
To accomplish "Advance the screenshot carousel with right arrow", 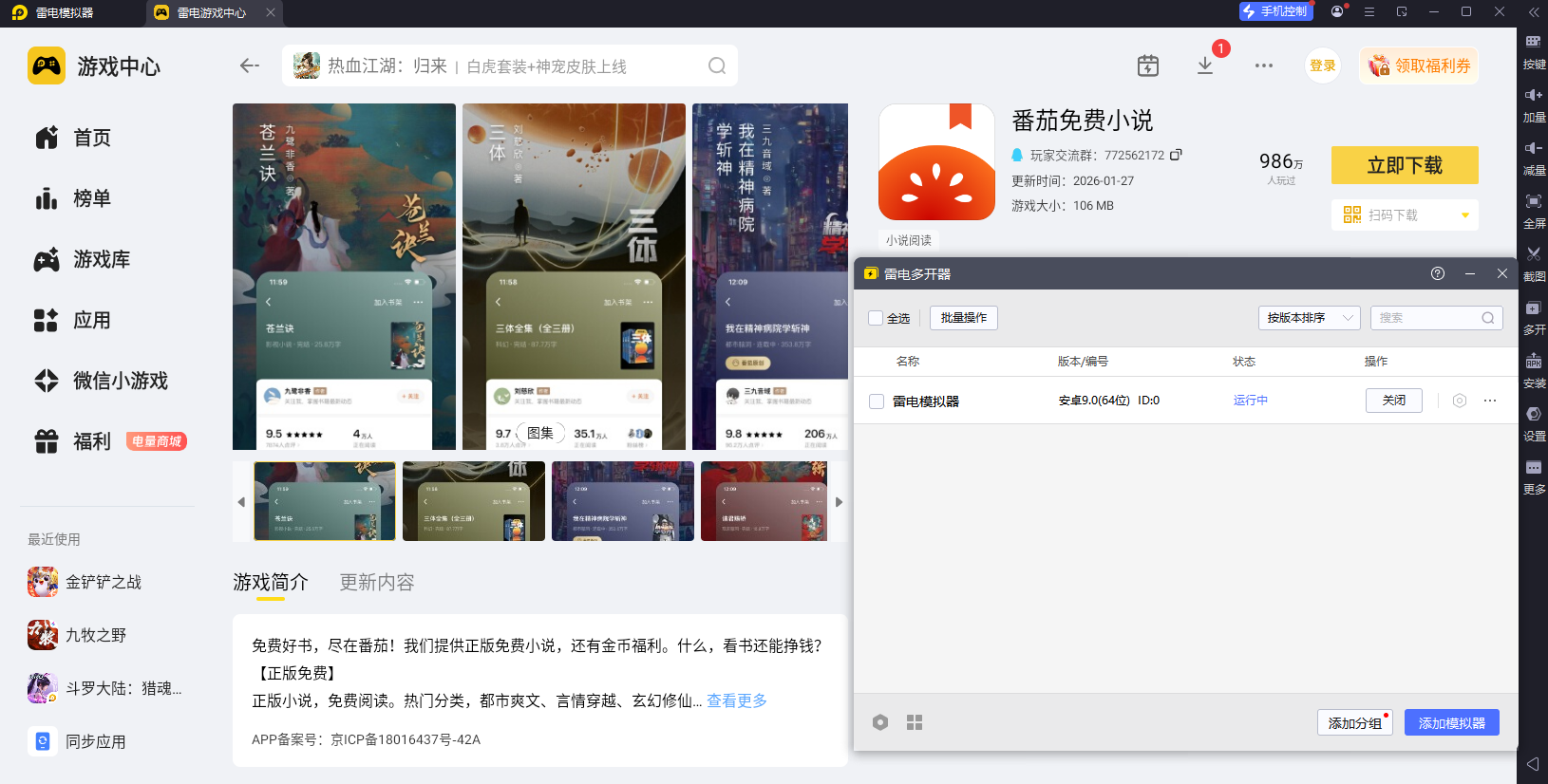I will (839, 502).
